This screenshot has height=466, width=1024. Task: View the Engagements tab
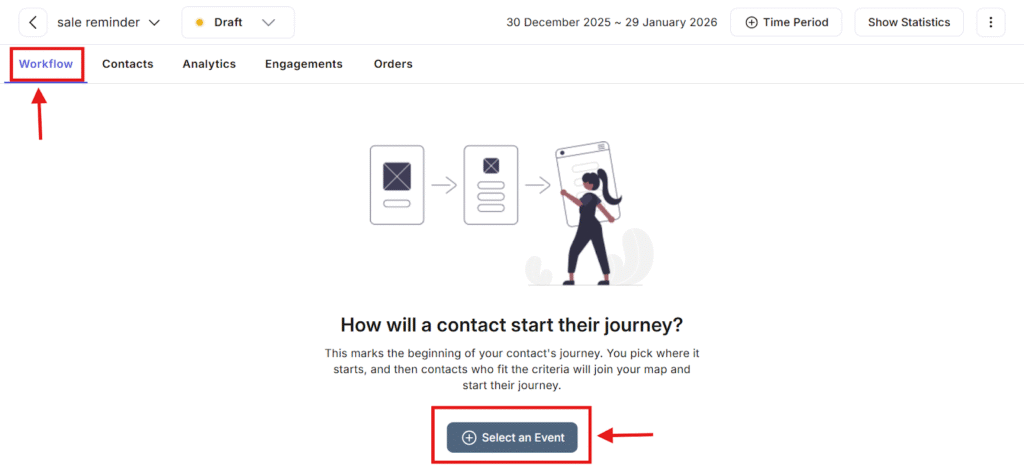(304, 64)
